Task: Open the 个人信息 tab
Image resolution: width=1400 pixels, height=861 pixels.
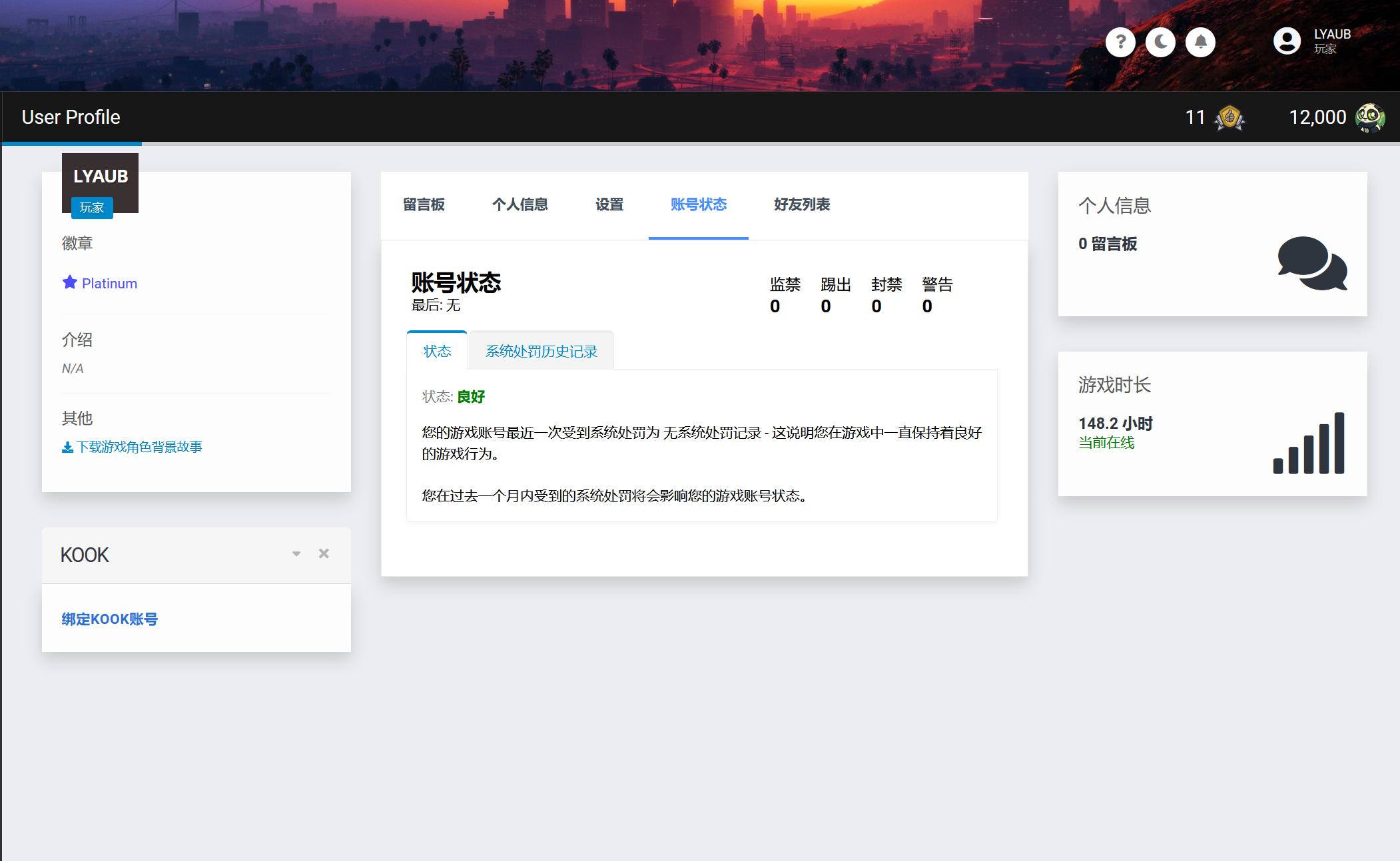Action: pos(520,204)
